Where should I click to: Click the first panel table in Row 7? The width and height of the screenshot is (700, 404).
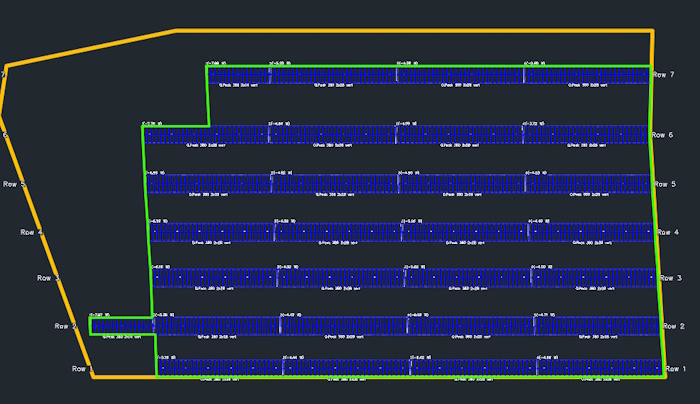coord(238,75)
